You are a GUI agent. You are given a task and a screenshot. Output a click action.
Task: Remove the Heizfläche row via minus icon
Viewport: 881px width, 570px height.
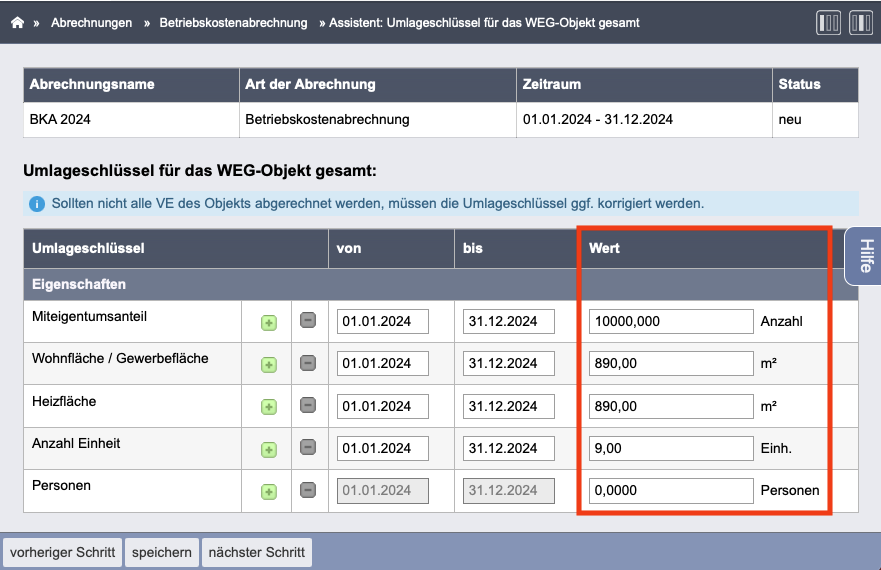tap(308, 405)
